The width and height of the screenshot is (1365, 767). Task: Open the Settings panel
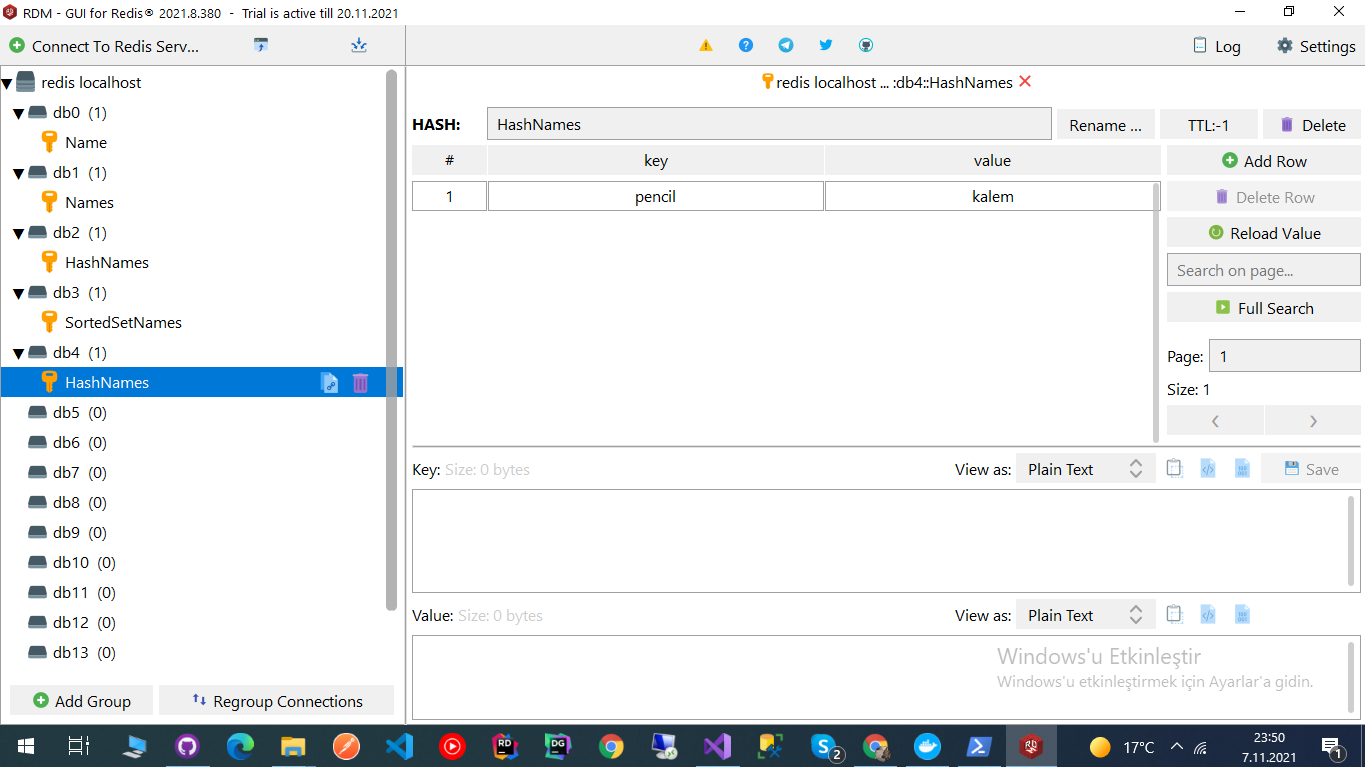(x=1316, y=46)
